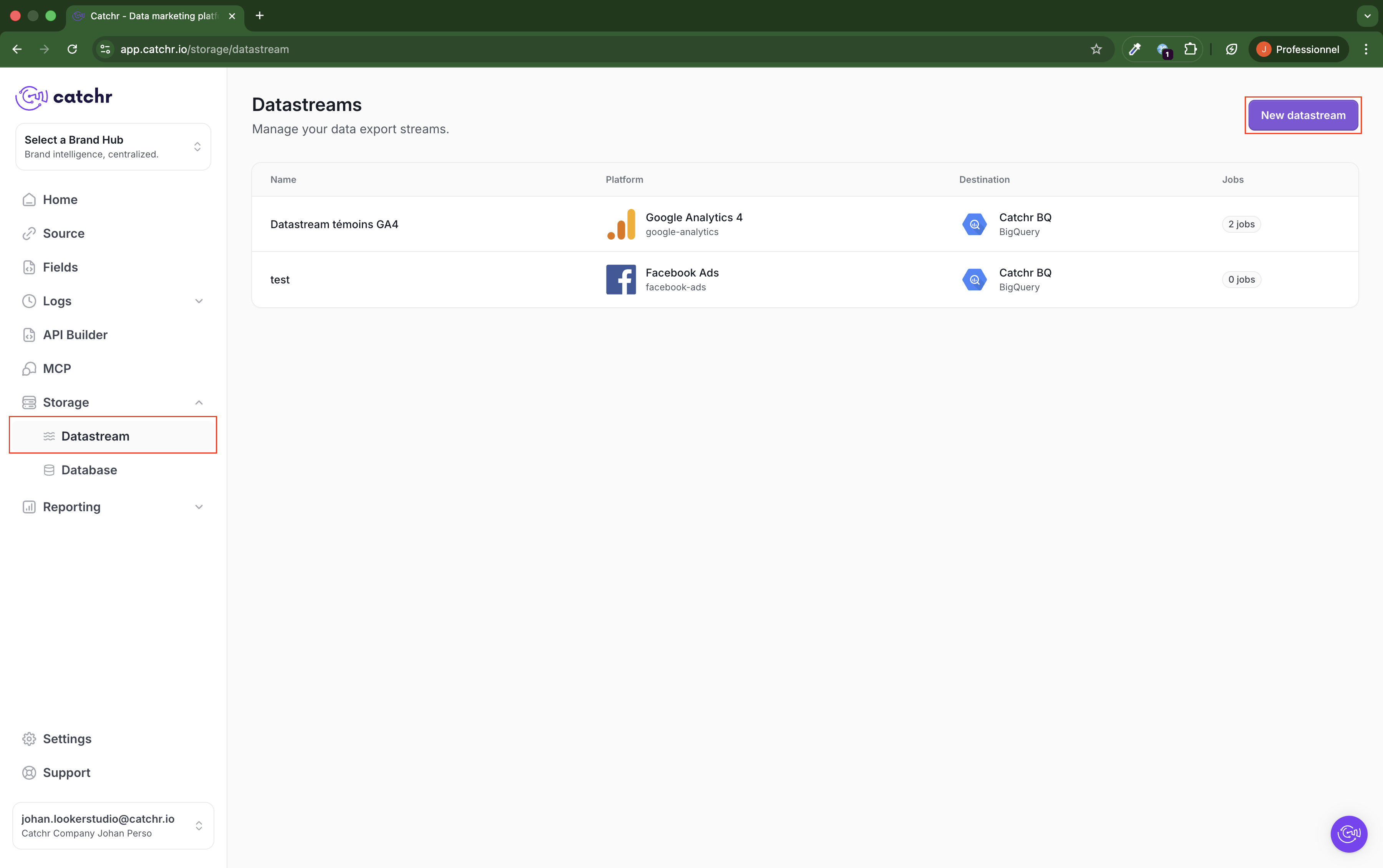Collapse the Storage section chevron
1383x868 pixels.
[199, 403]
